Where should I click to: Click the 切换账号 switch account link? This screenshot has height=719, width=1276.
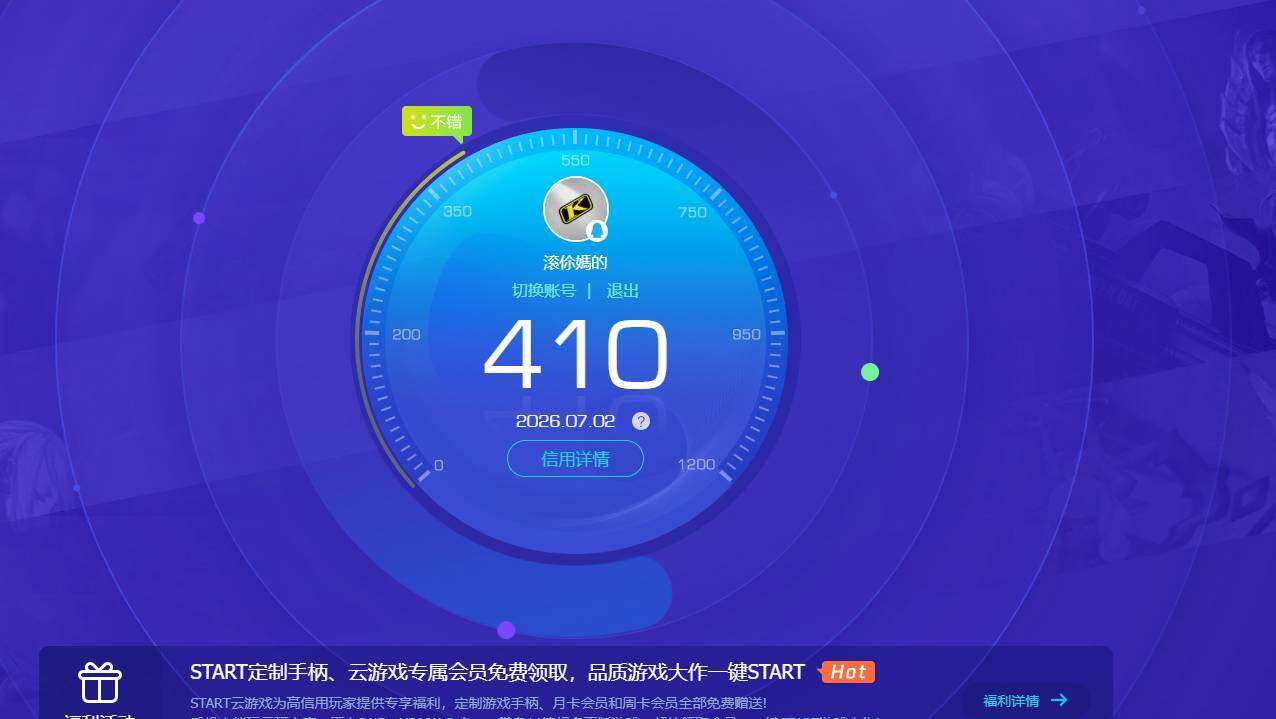[x=544, y=291]
